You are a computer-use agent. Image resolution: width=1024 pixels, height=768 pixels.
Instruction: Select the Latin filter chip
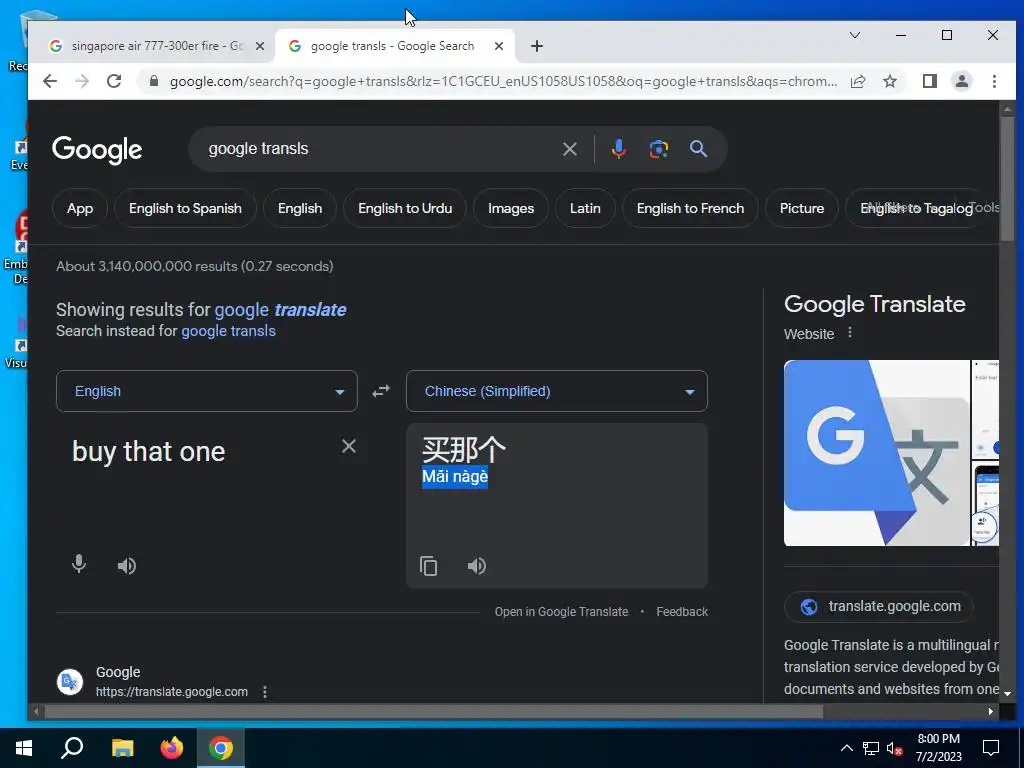pyautogui.click(x=585, y=208)
